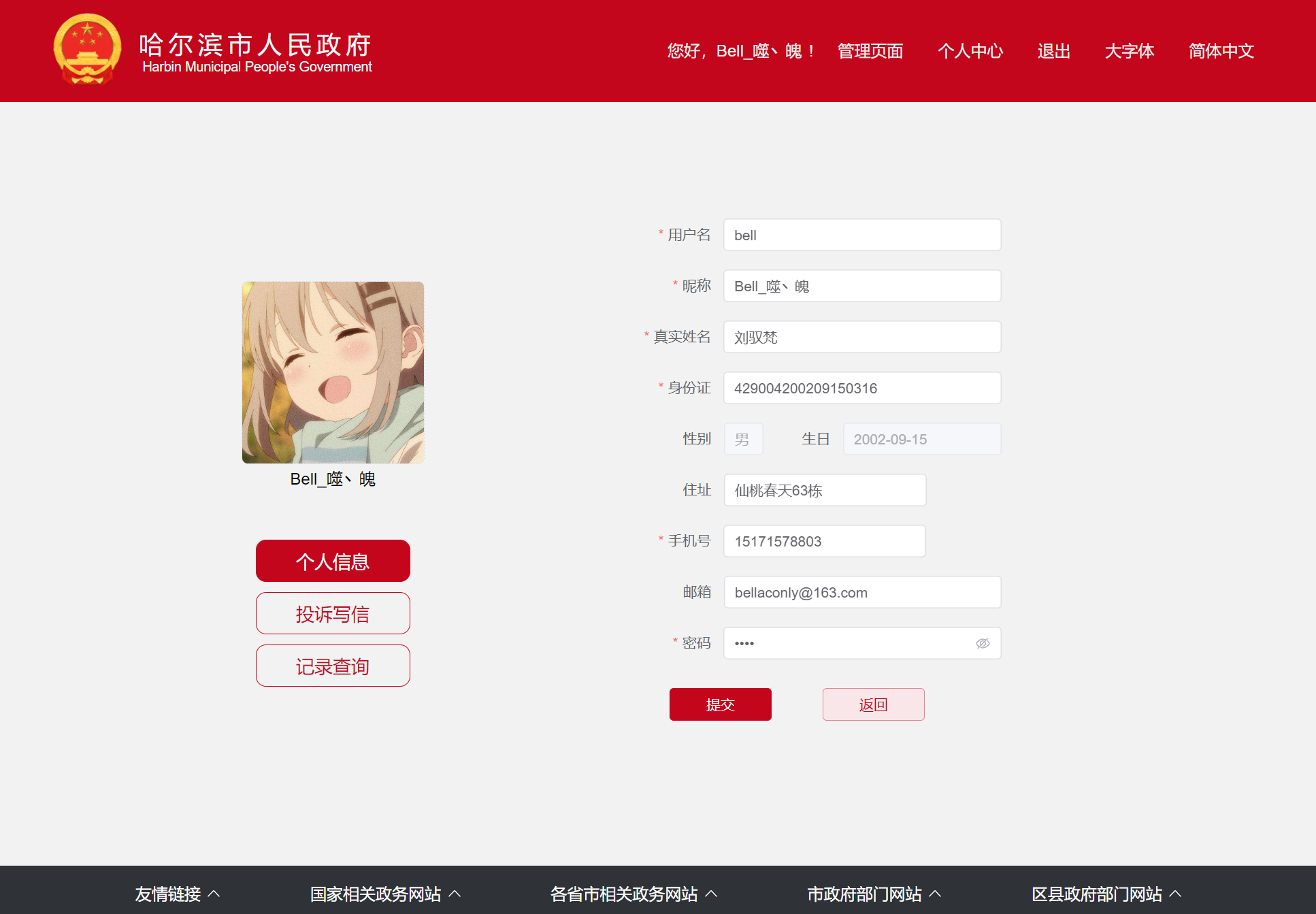This screenshot has height=914, width=1316.
Task: Open the 投诉写信 sidebar tab
Action: point(333,613)
